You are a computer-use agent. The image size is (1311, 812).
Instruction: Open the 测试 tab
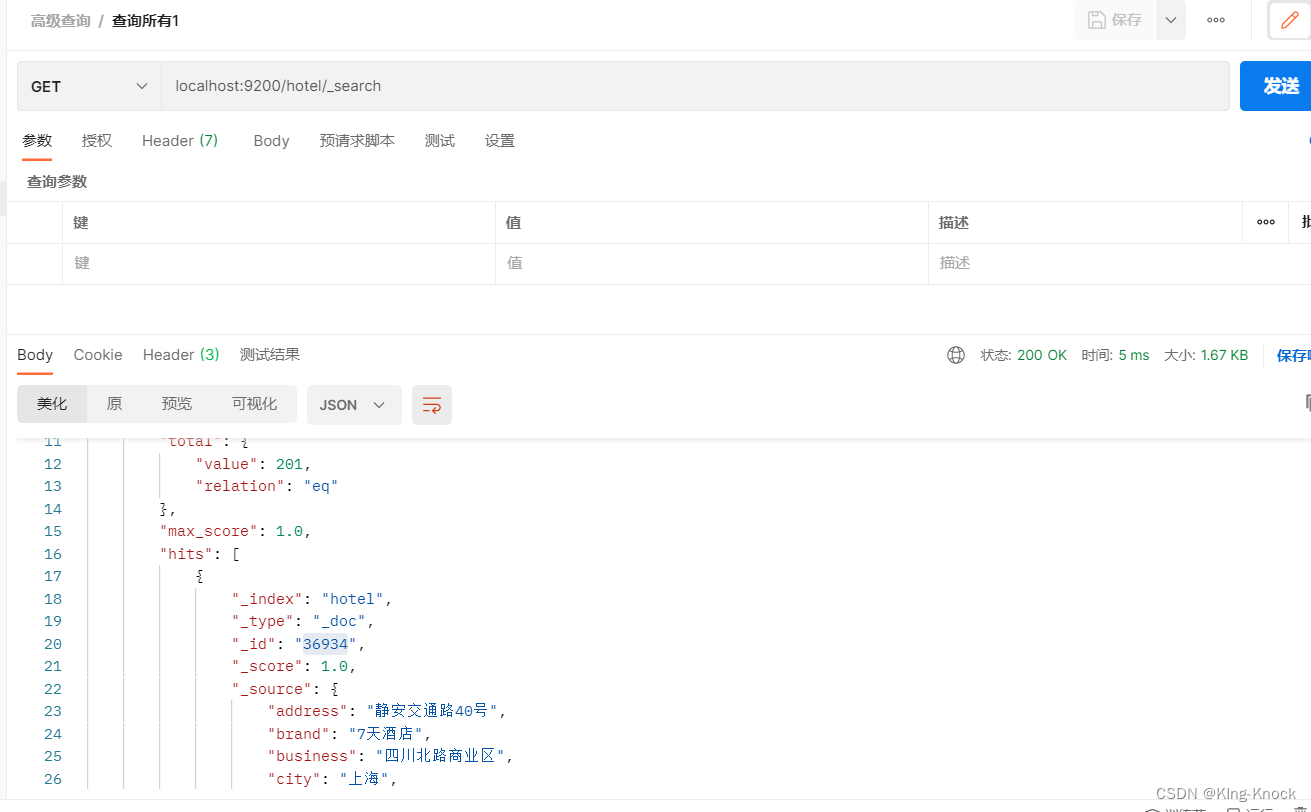click(x=440, y=141)
